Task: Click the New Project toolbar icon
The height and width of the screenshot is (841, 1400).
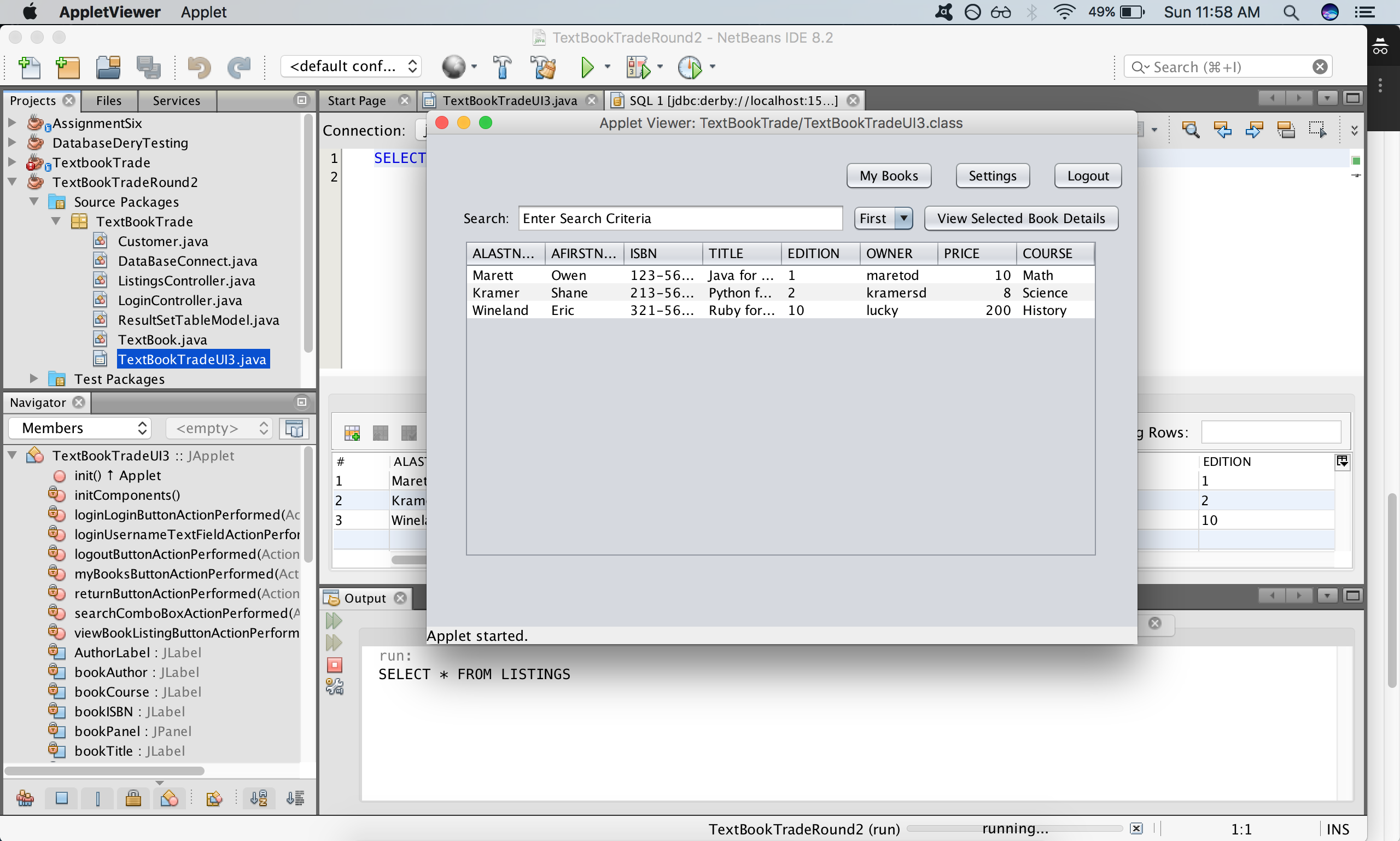Action: tap(67, 67)
